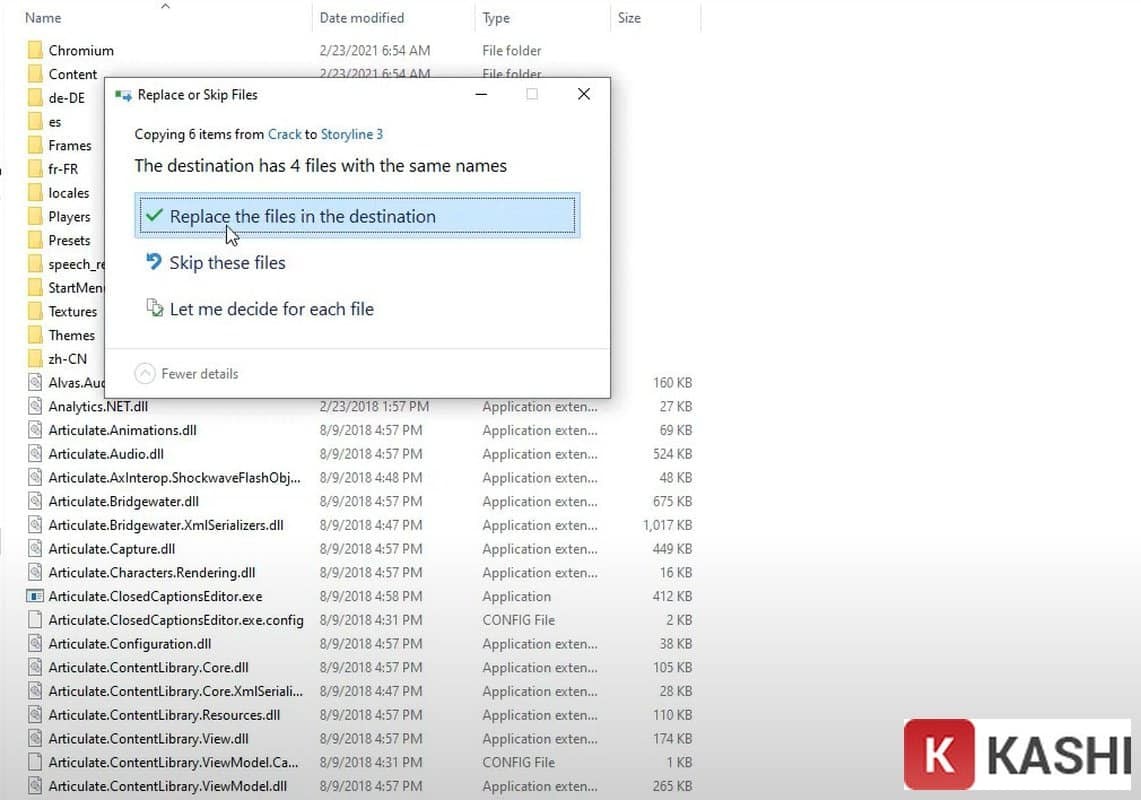Screen dimensions: 1141x800
Task: Click the Chromium row File folder type cell
Action: point(512,50)
